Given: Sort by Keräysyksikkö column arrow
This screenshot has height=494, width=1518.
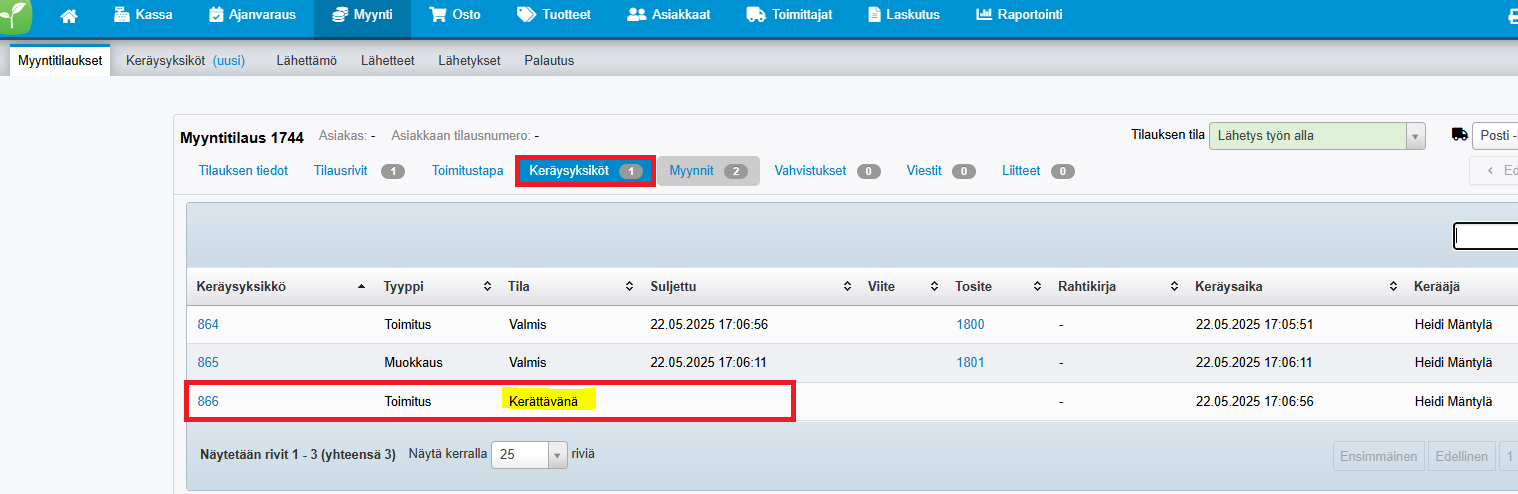Looking at the screenshot, I should point(361,287).
